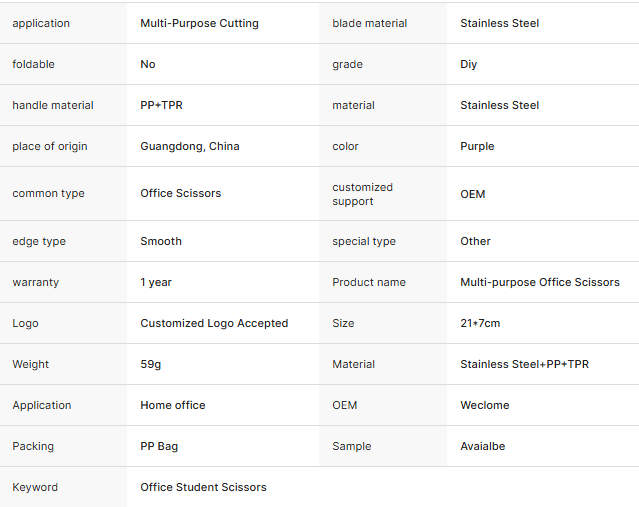
Task: Select "Guangdong, China" place of origin value
Action: [190, 146]
